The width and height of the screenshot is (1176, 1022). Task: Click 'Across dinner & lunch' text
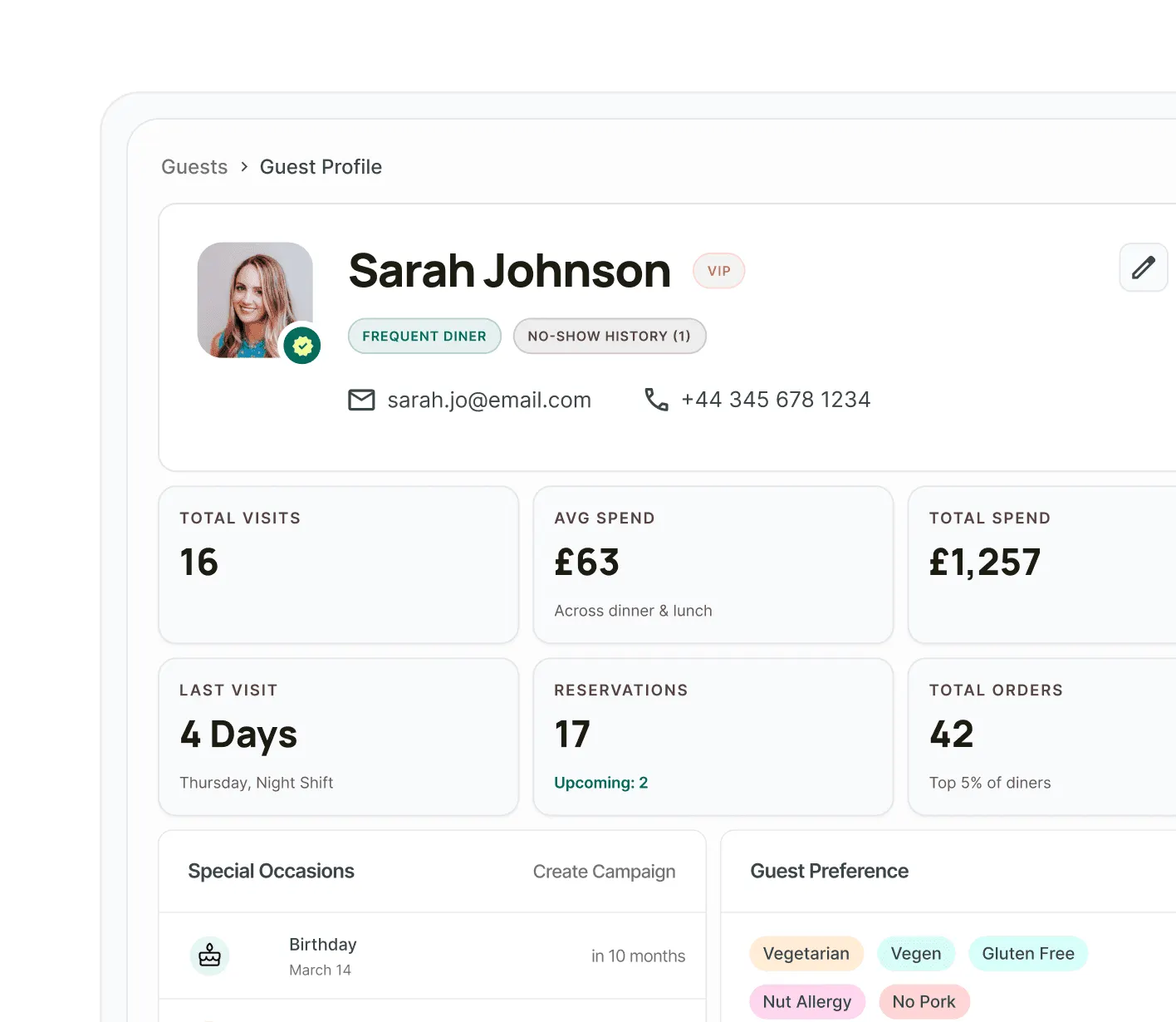(x=633, y=611)
